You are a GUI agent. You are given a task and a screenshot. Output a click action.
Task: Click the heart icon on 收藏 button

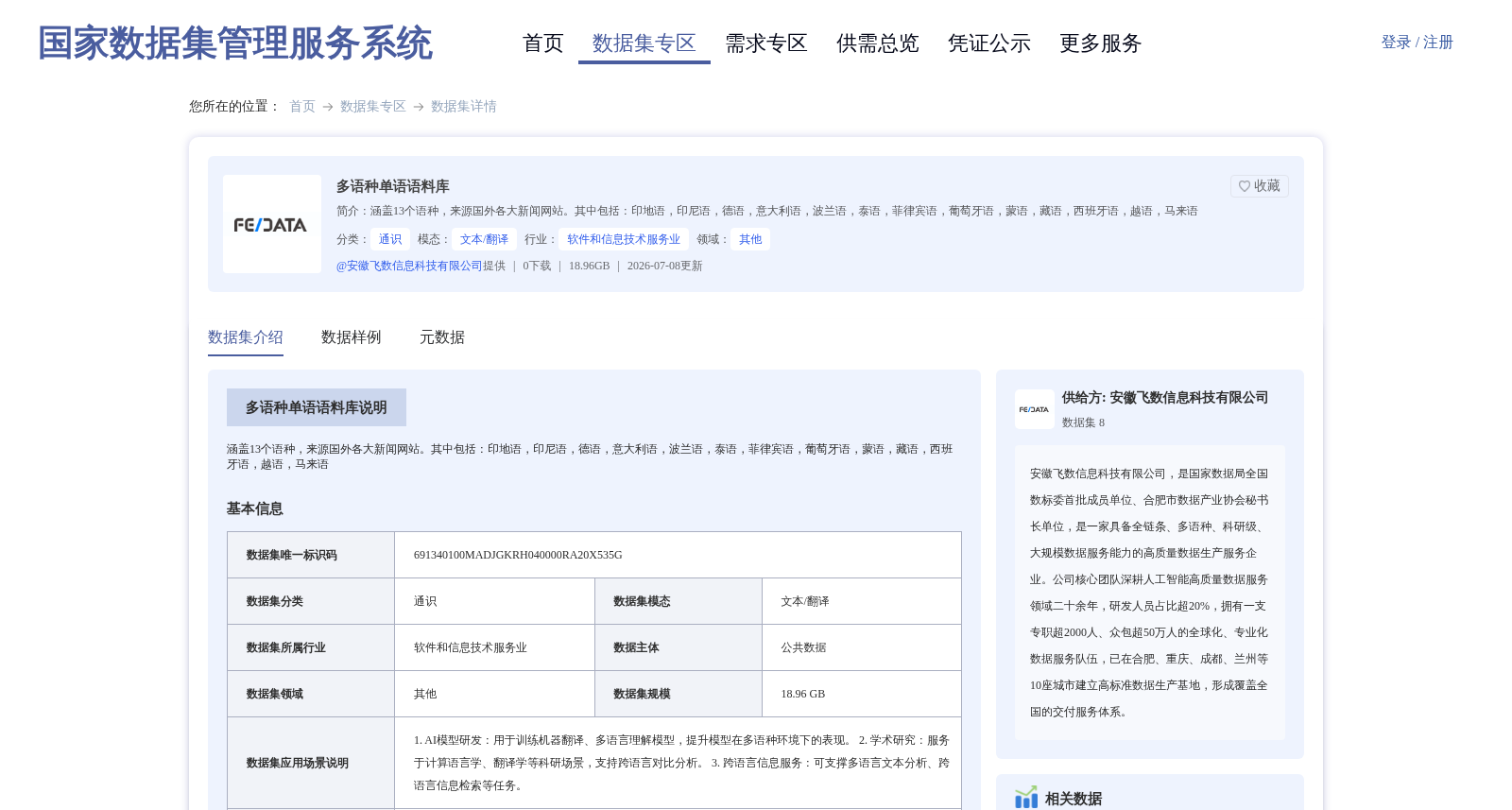1245,186
